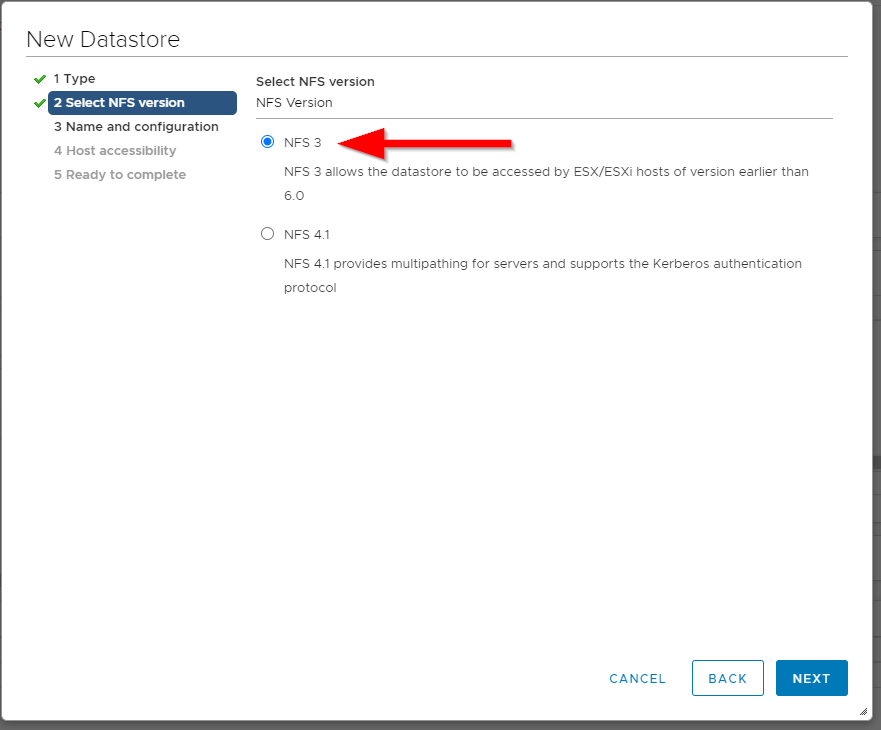Click the green checkmark beside step 2
The image size is (881, 730).
tap(39, 103)
